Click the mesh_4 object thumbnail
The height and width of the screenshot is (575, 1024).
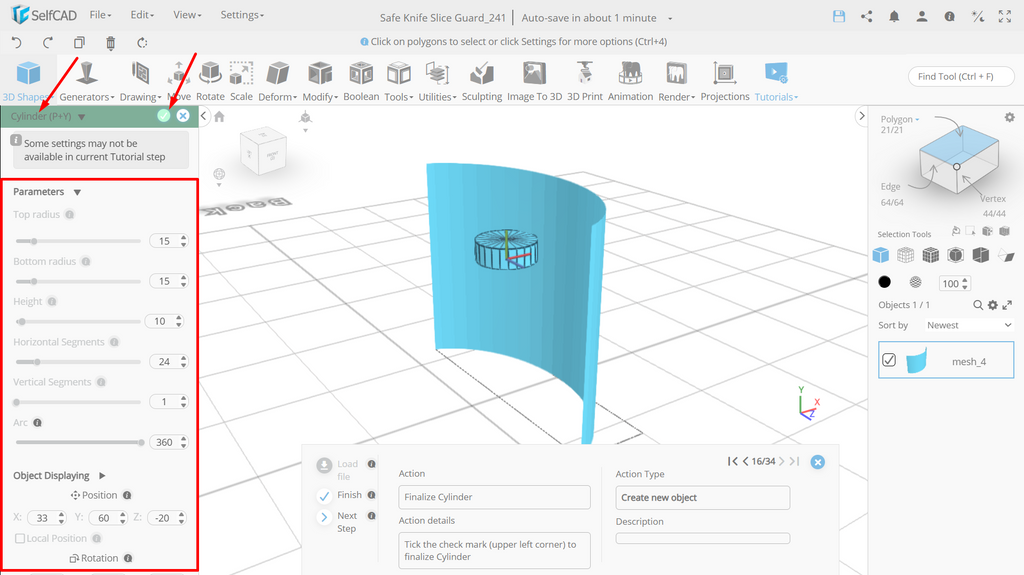point(916,360)
